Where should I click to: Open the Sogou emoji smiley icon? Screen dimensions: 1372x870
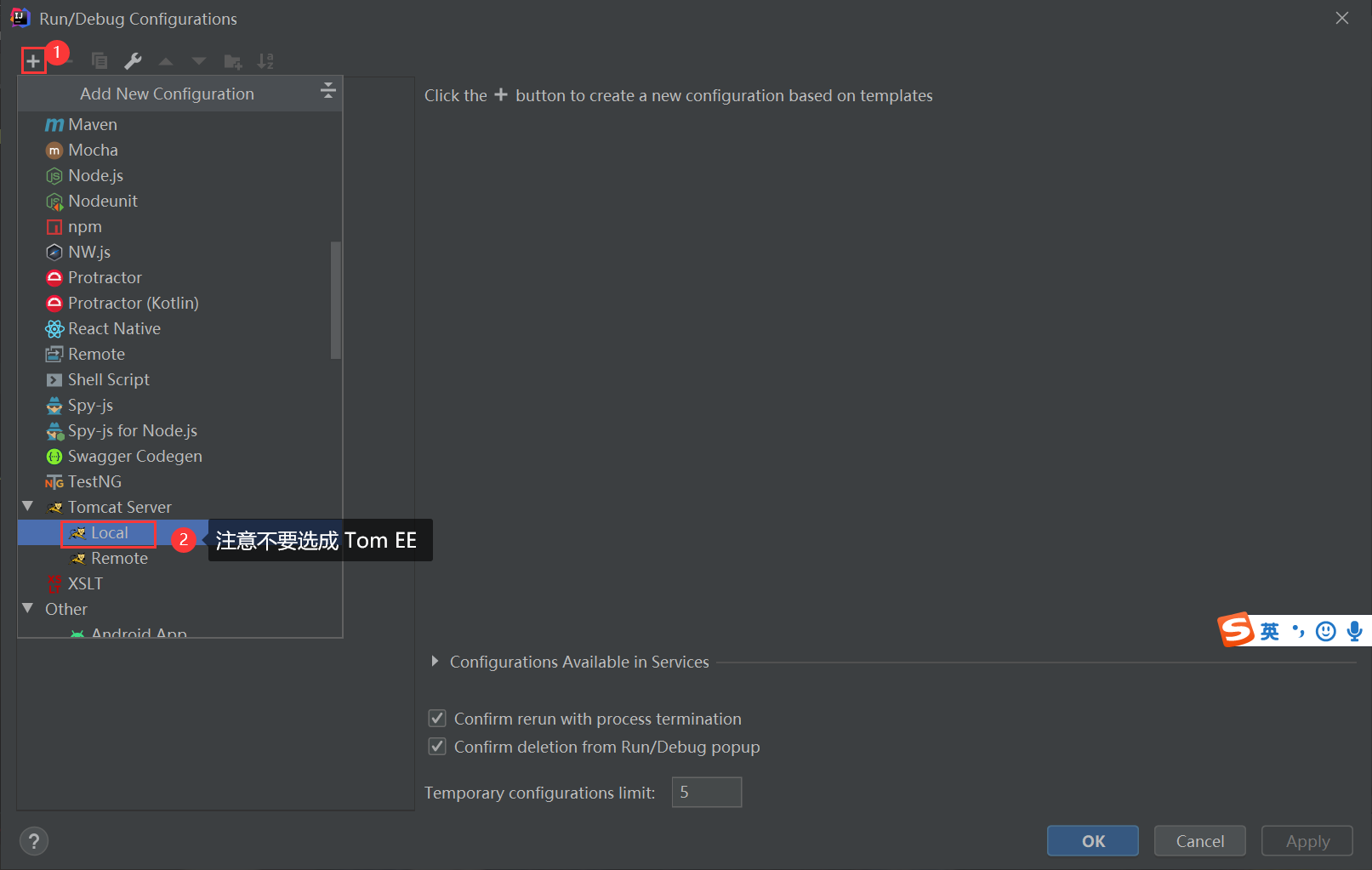(x=1325, y=631)
